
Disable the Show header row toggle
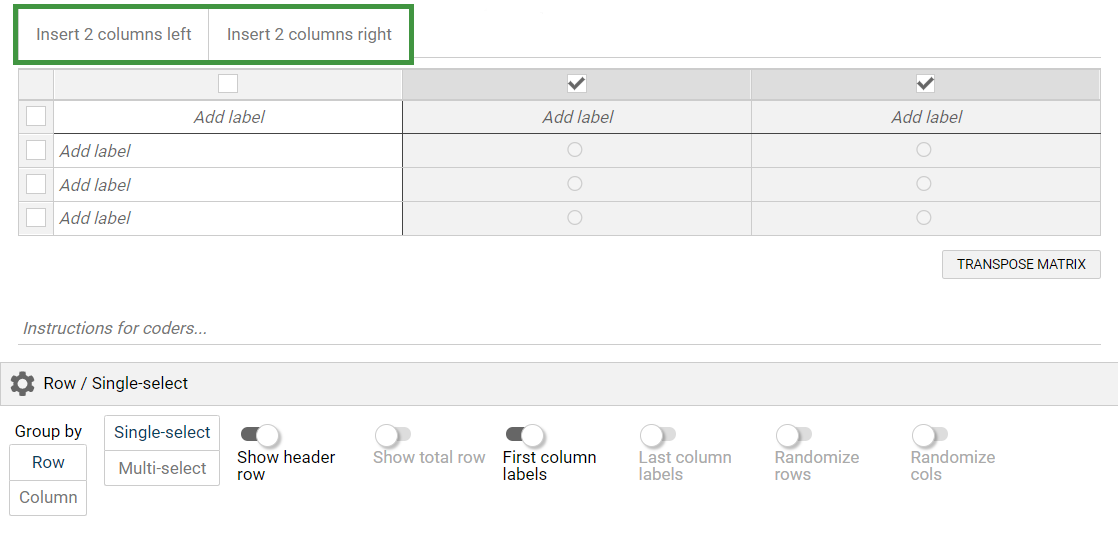point(260,435)
